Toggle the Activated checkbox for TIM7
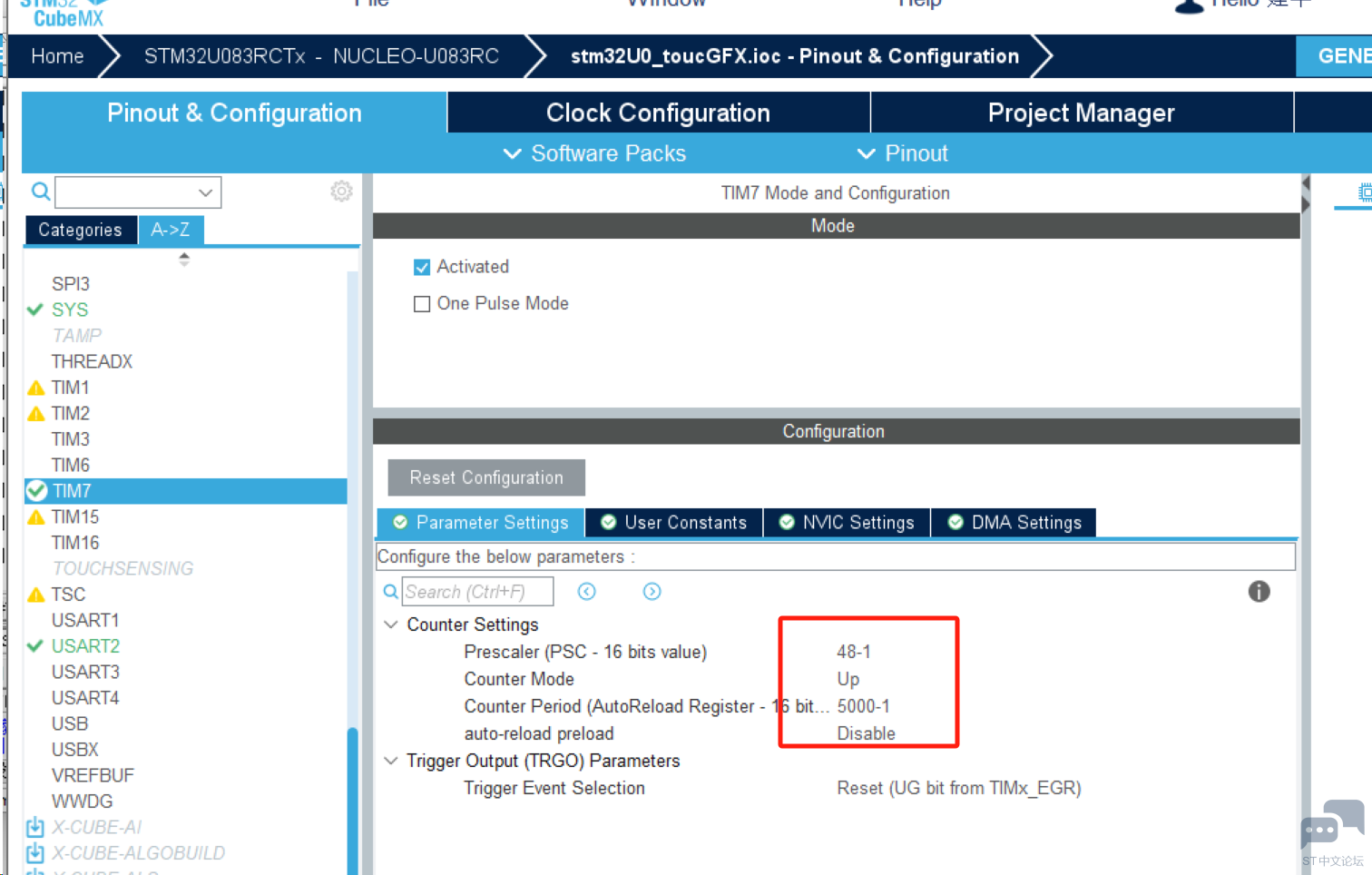The width and height of the screenshot is (1372, 875). click(x=422, y=267)
